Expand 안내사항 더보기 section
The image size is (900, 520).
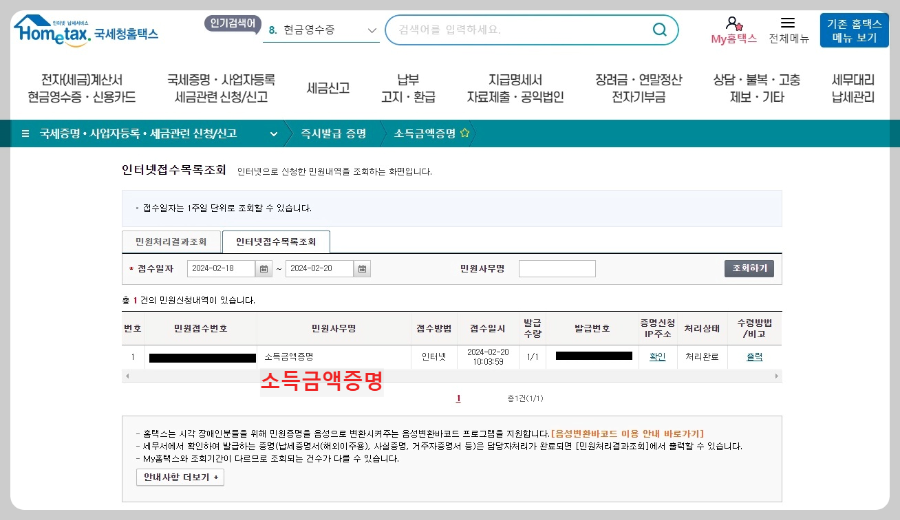pyautogui.click(x=180, y=477)
